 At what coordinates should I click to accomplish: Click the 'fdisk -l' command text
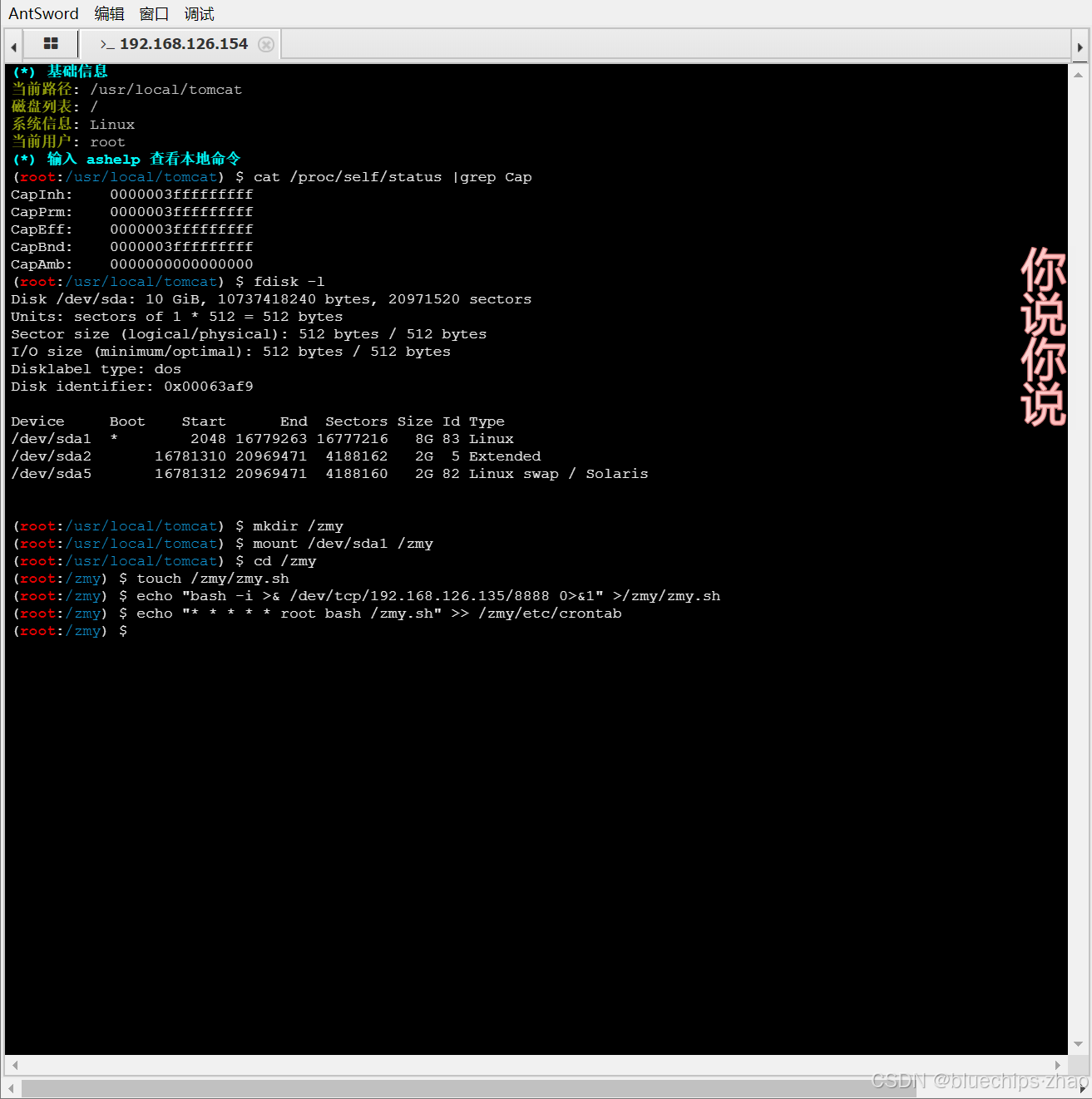point(289,282)
